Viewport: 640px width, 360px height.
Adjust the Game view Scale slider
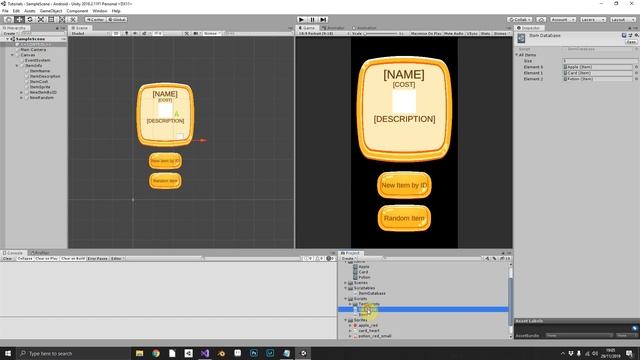(x=381, y=33)
